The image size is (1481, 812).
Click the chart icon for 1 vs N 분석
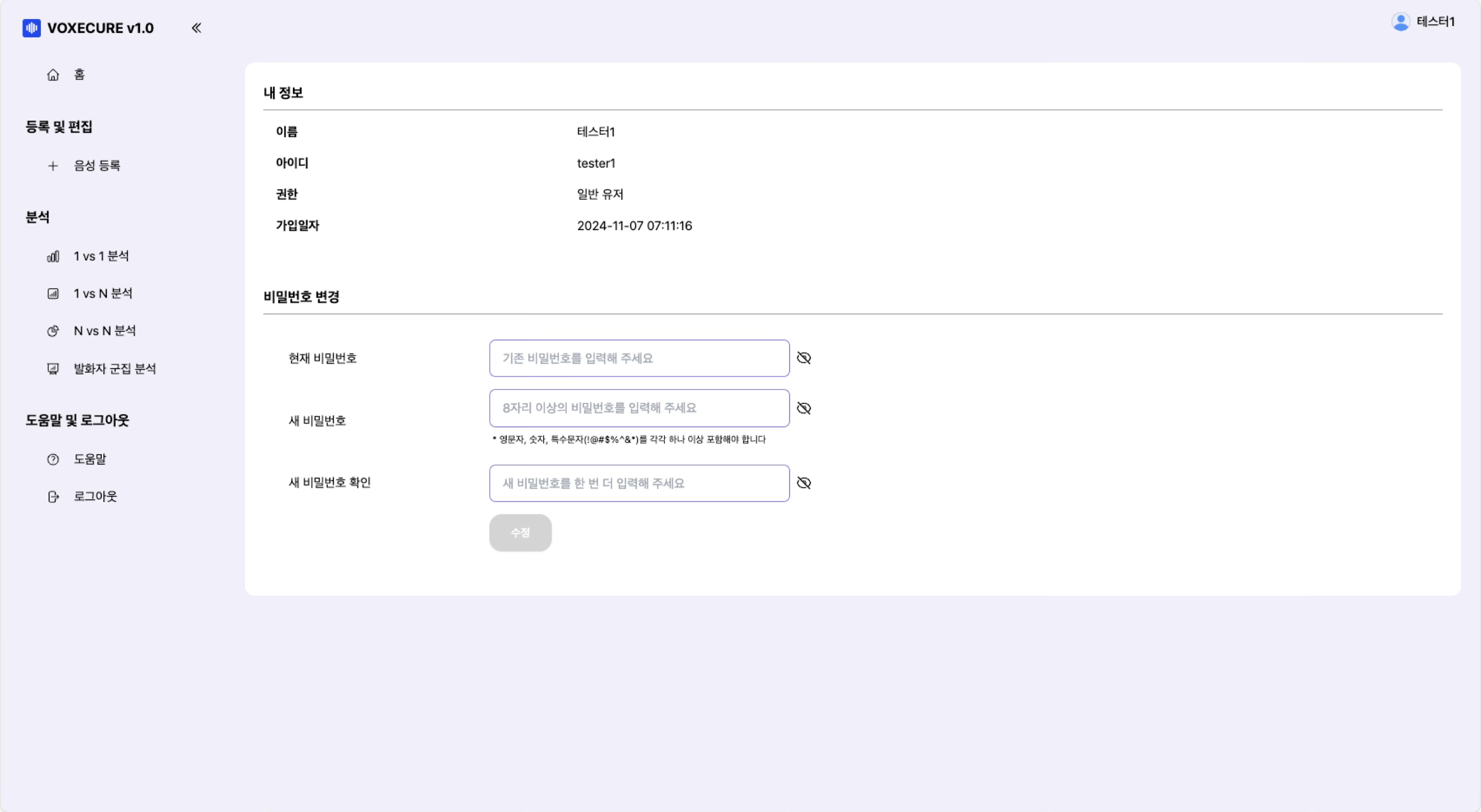click(x=53, y=294)
